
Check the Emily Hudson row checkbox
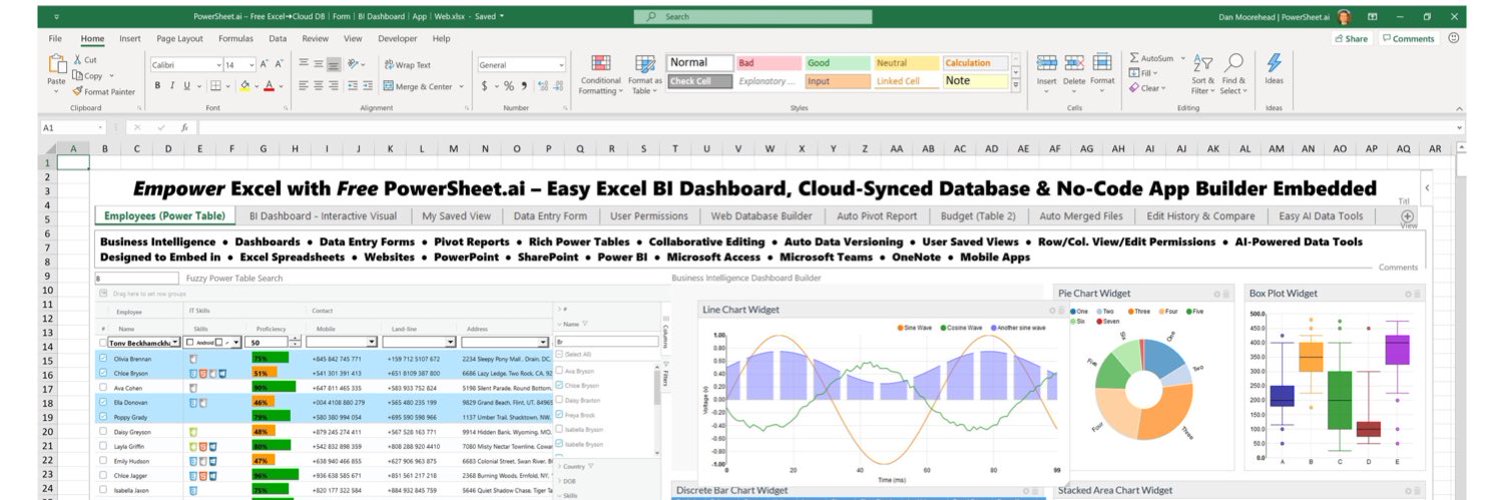click(x=103, y=460)
